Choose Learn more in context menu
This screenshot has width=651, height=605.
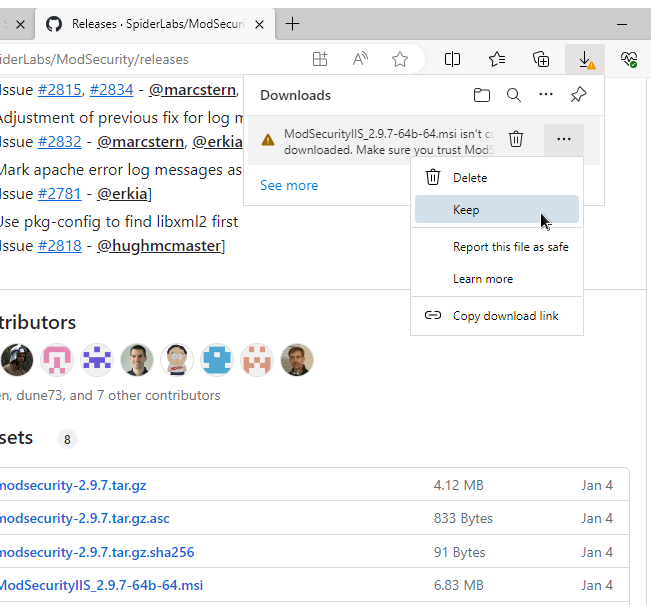pos(497,279)
